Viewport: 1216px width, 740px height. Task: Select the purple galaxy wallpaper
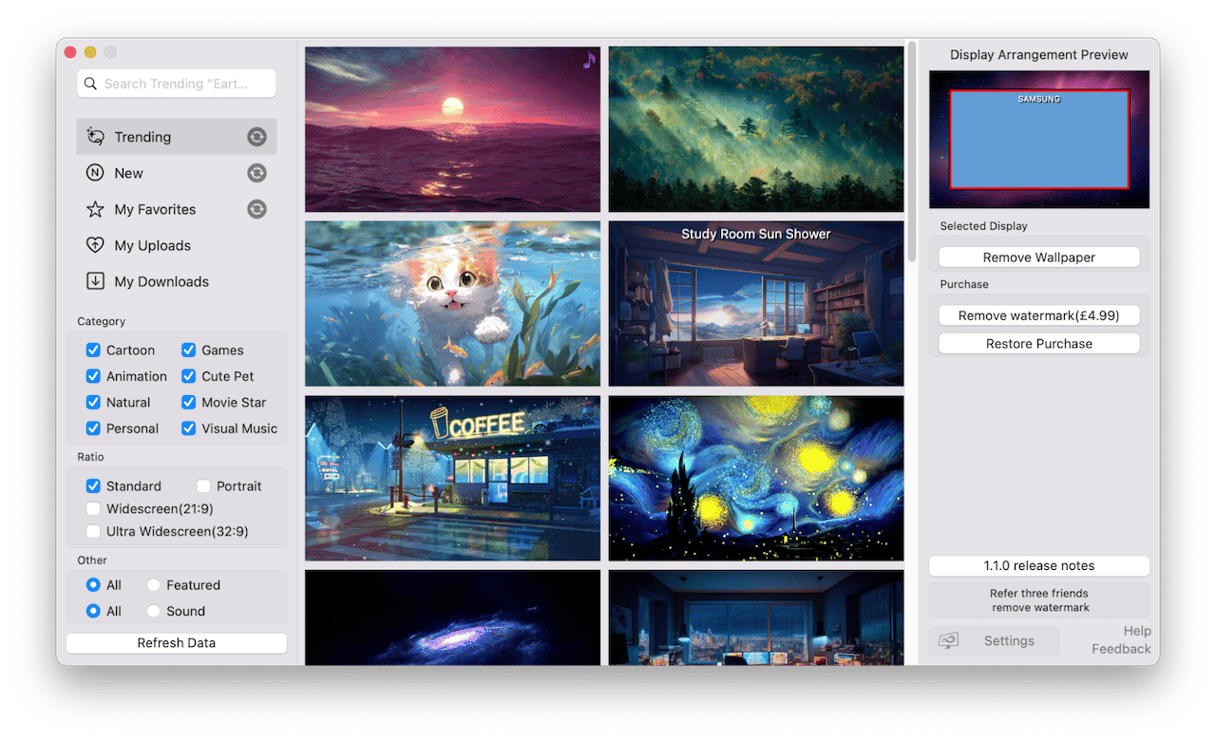(453, 617)
